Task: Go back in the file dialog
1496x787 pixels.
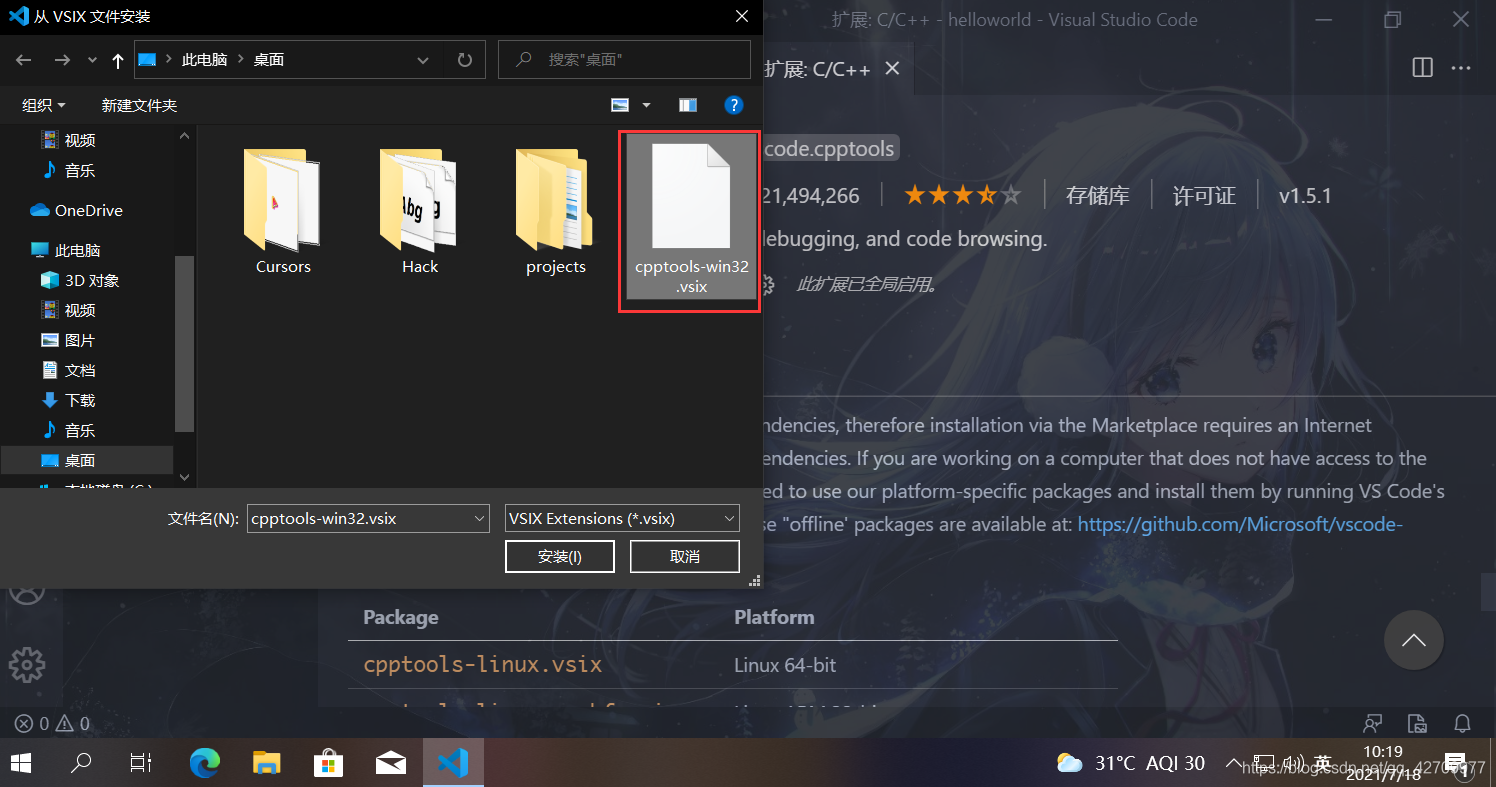Action: tap(24, 60)
